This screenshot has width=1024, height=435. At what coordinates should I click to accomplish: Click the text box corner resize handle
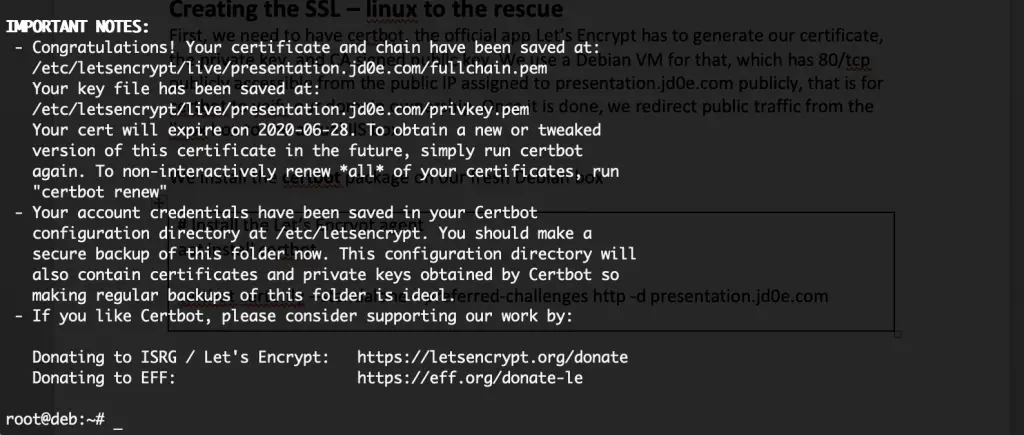pos(898,334)
